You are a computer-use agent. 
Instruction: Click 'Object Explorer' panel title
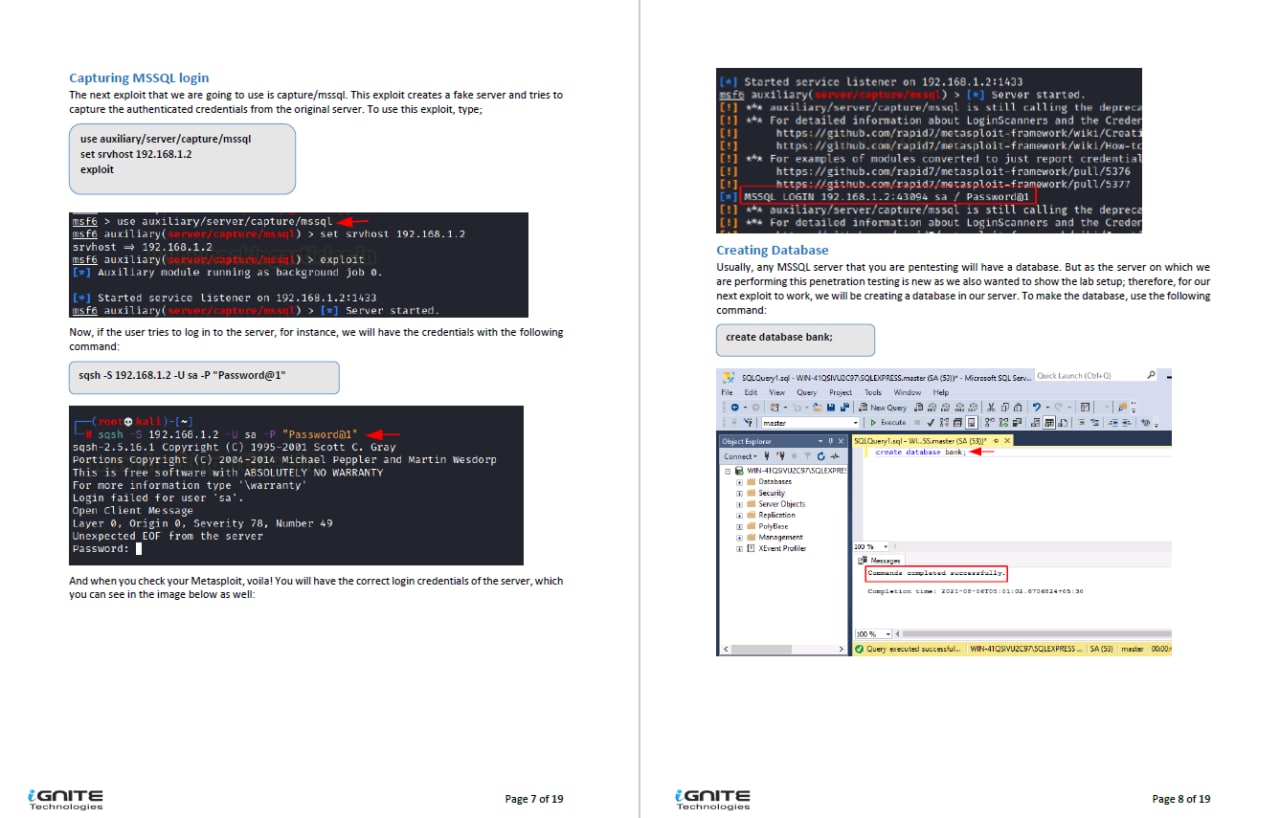pos(747,441)
